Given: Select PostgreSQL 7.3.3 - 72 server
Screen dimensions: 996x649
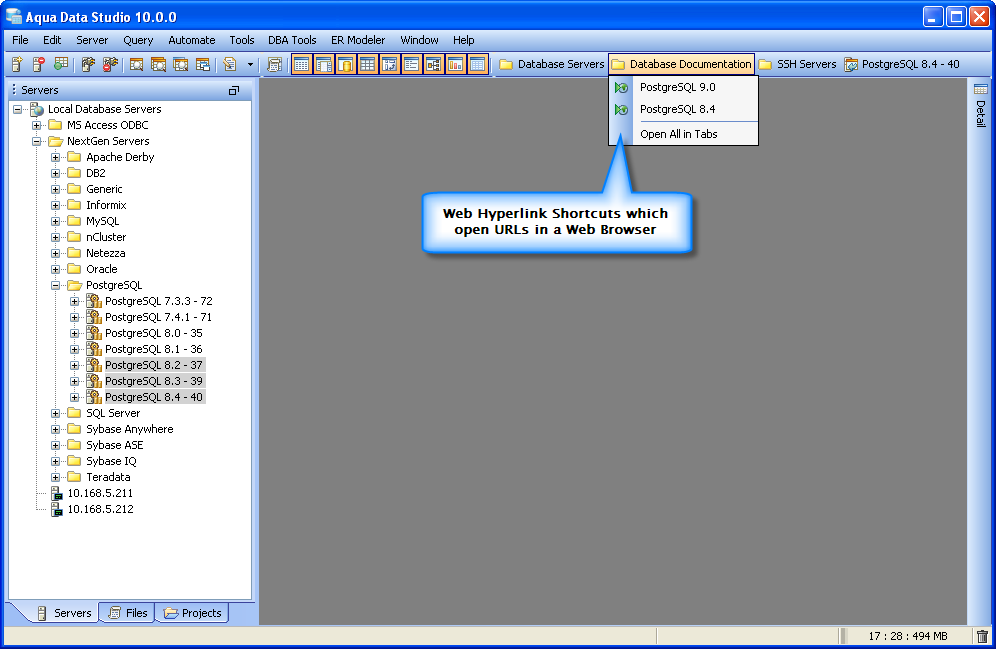Looking at the screenshot, I should [x=159, y=301].
